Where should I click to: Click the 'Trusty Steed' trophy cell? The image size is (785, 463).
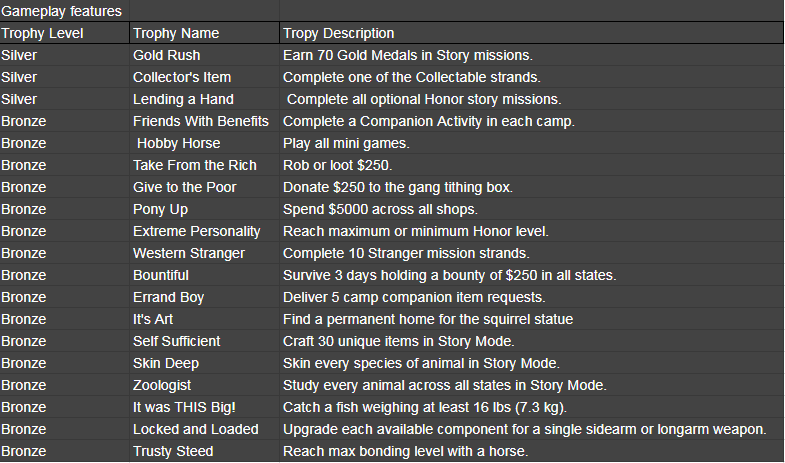pyautogui.click(x=173, y=451)
